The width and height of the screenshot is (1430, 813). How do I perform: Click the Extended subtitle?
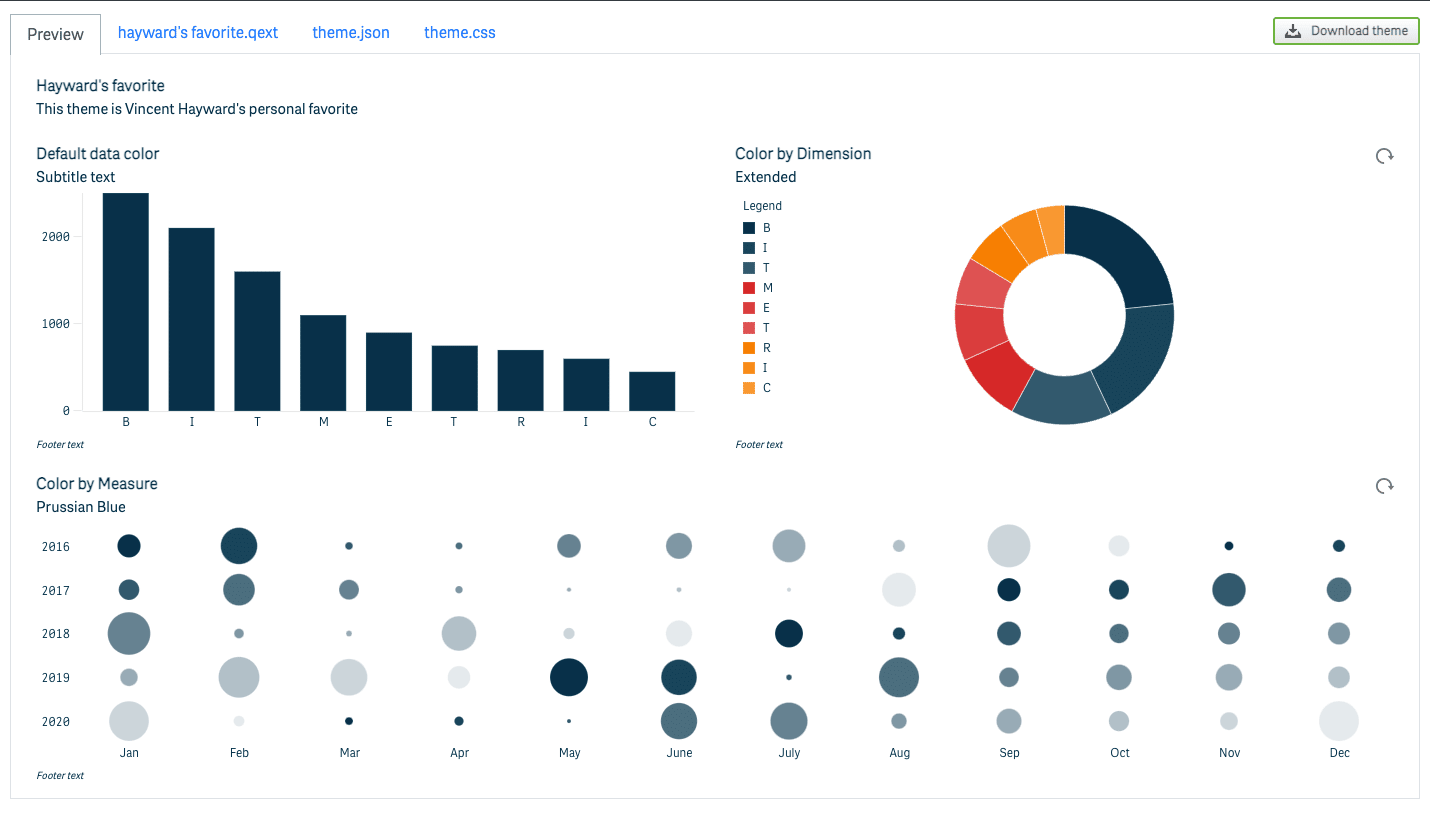pyautogui.click(x=766, y=177)
